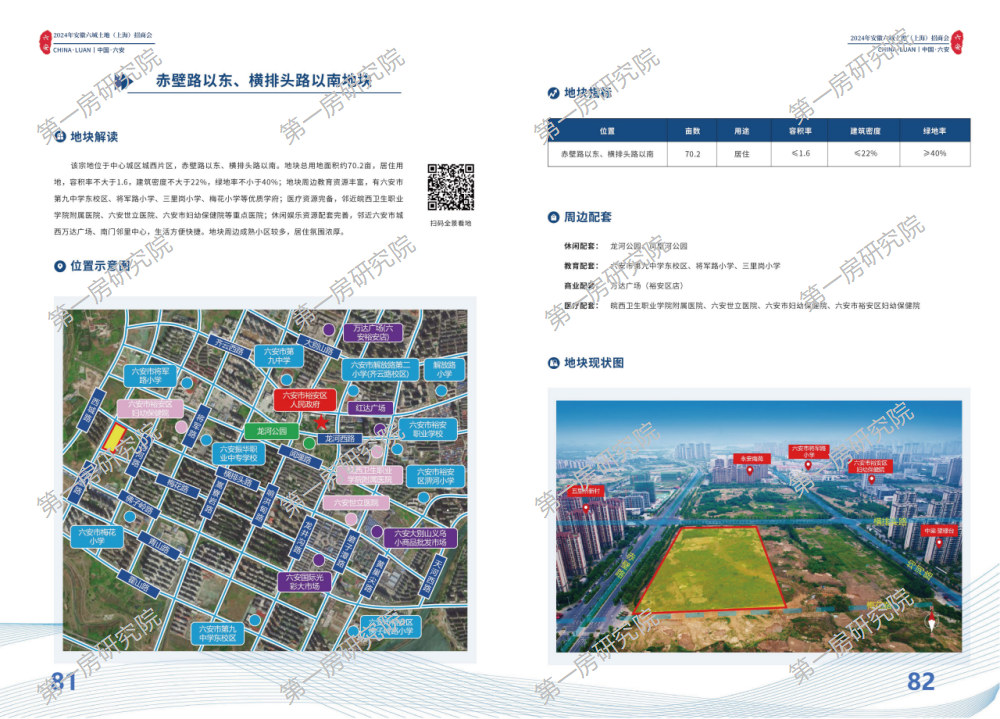Click the 容积率 table header cell
The width and height of the screenshot is (1000, 719).
[x=800, y=130]
